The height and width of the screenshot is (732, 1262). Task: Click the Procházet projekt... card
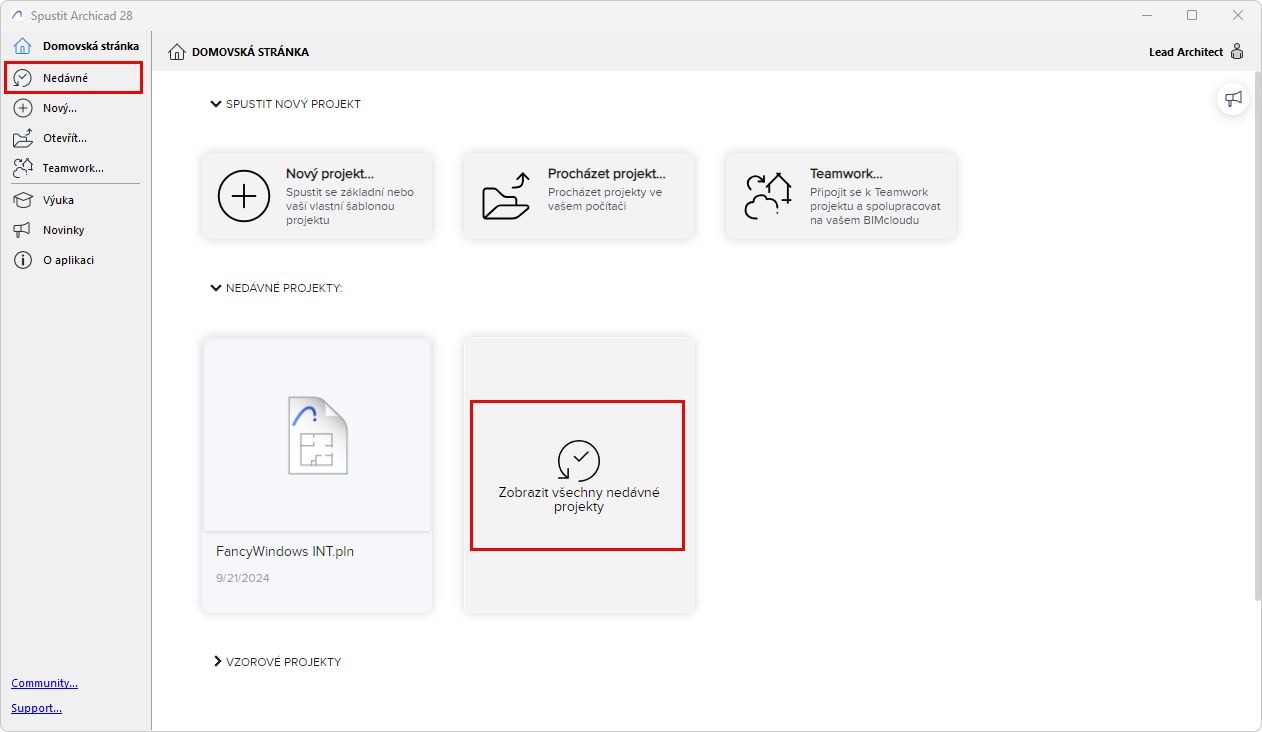click(579, 195)
